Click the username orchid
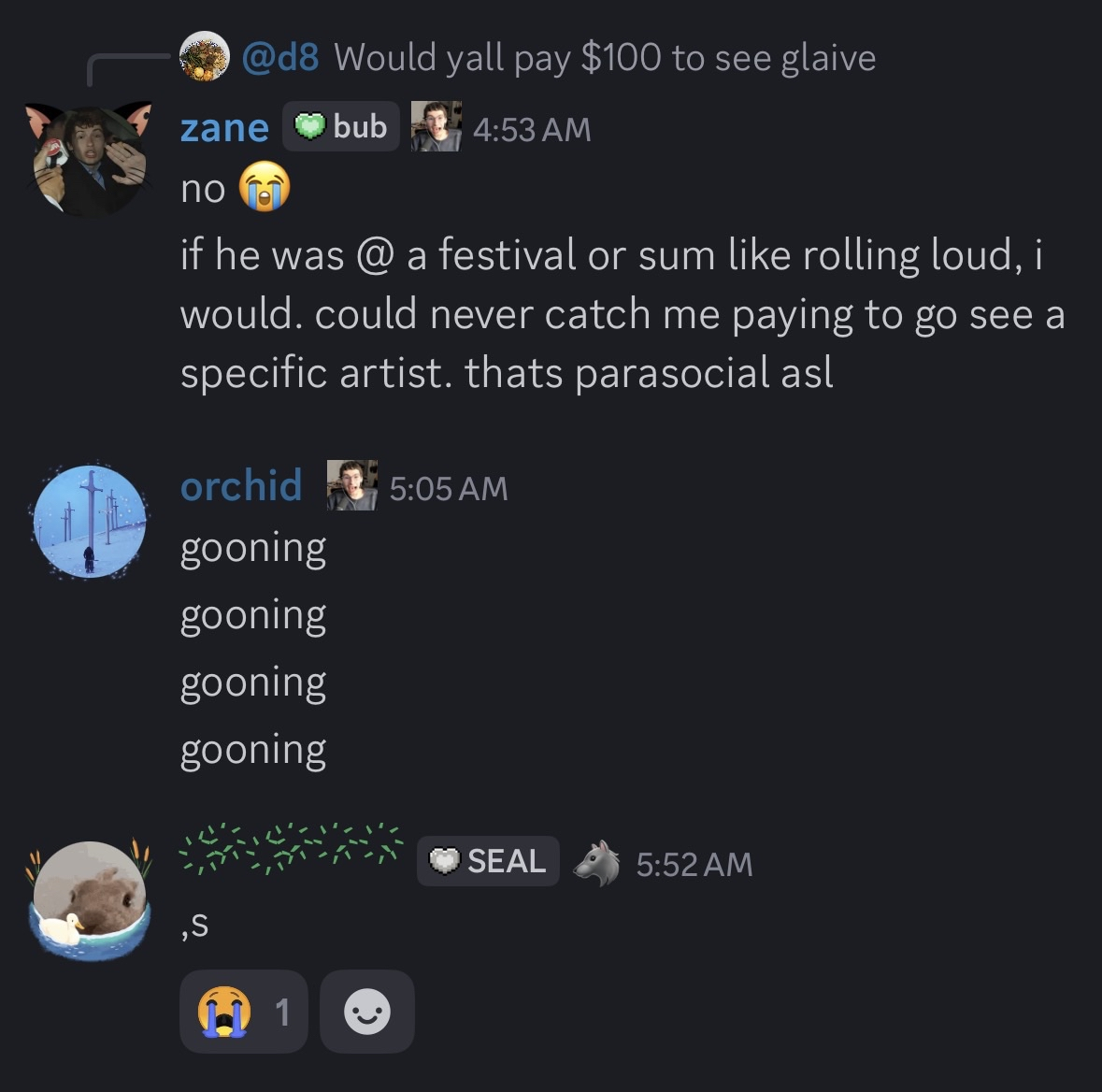The width and height of the screenshot is (1102, 1092). pyautogui.click(x=241, y=486)
